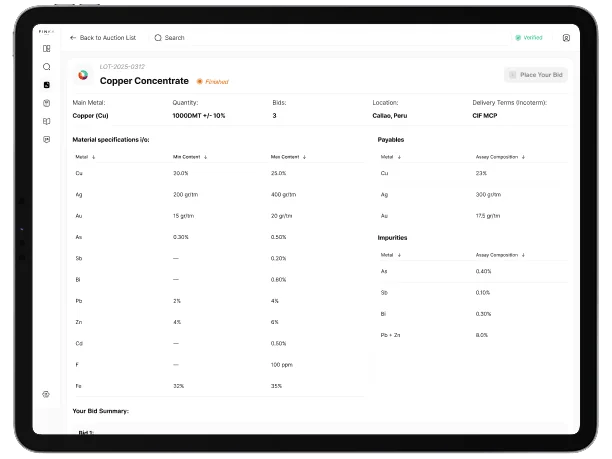This screenshot has width=612, height=459.
Task: Click the Impurities As value 0.40%
Action: [x=483, y=271]
